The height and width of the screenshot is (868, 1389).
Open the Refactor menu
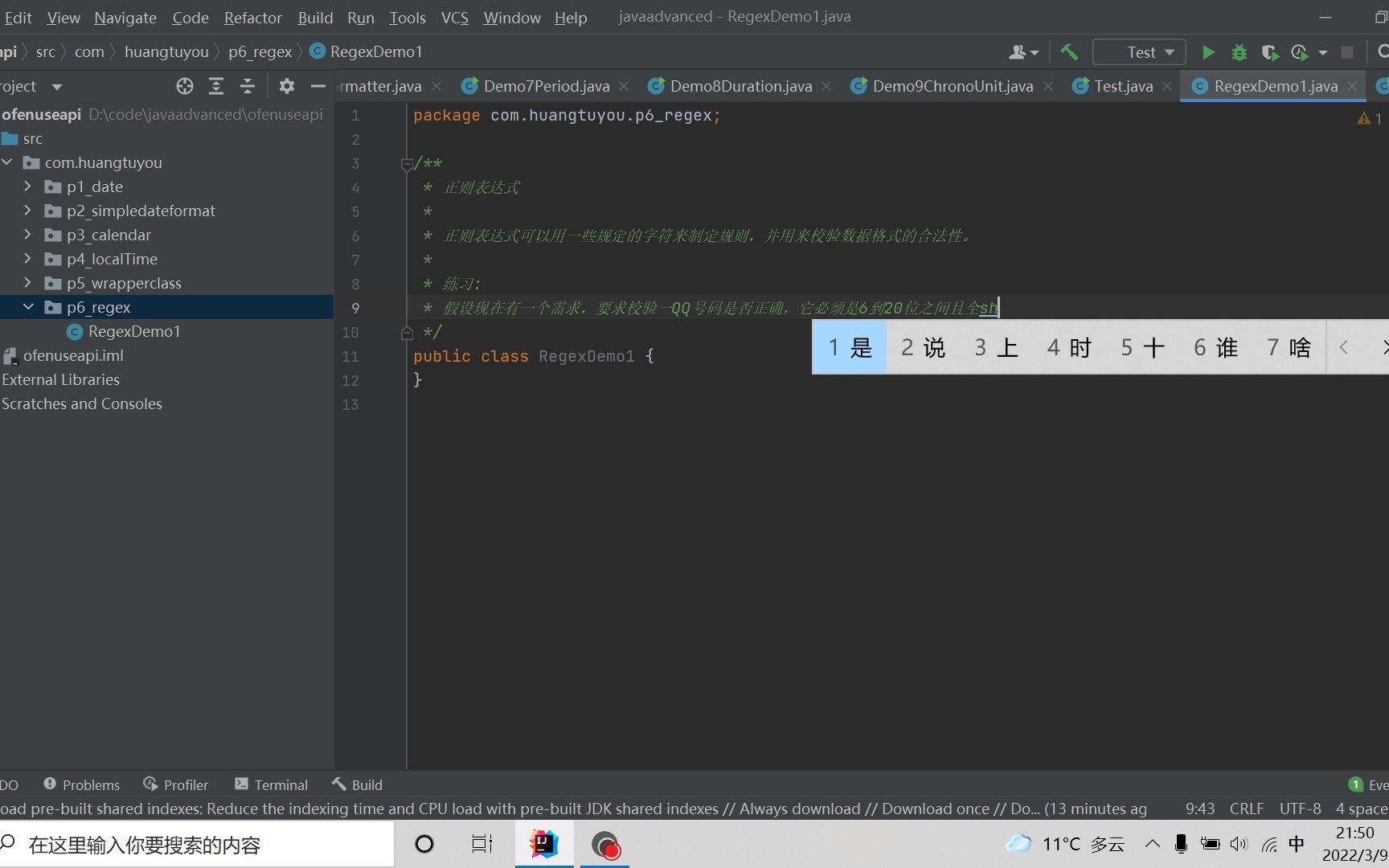tap(252, 18)
